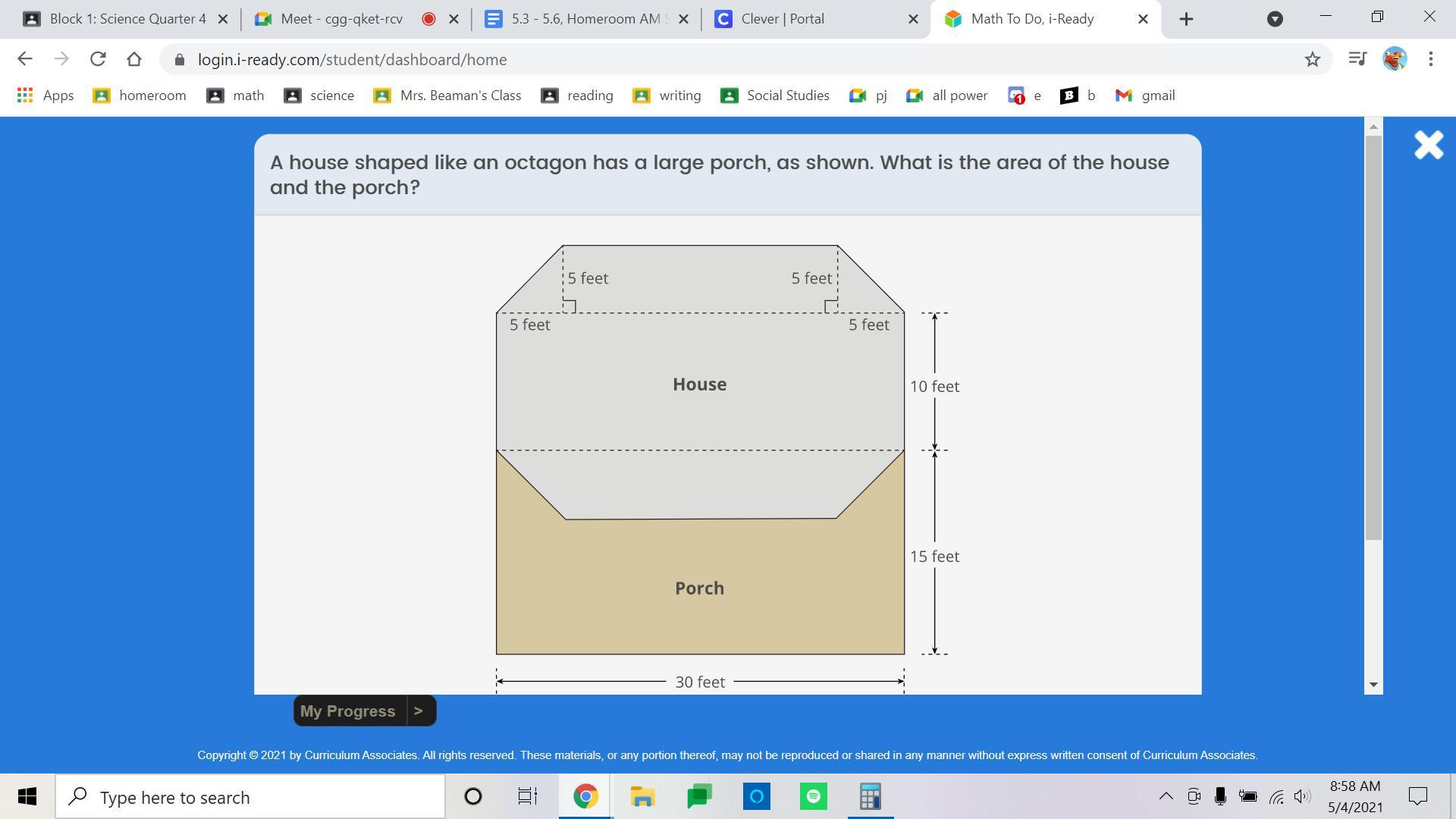The image size is (1456, 819).
Task: Open the tab search dropdown arrow
Action: coord(1275,19)
